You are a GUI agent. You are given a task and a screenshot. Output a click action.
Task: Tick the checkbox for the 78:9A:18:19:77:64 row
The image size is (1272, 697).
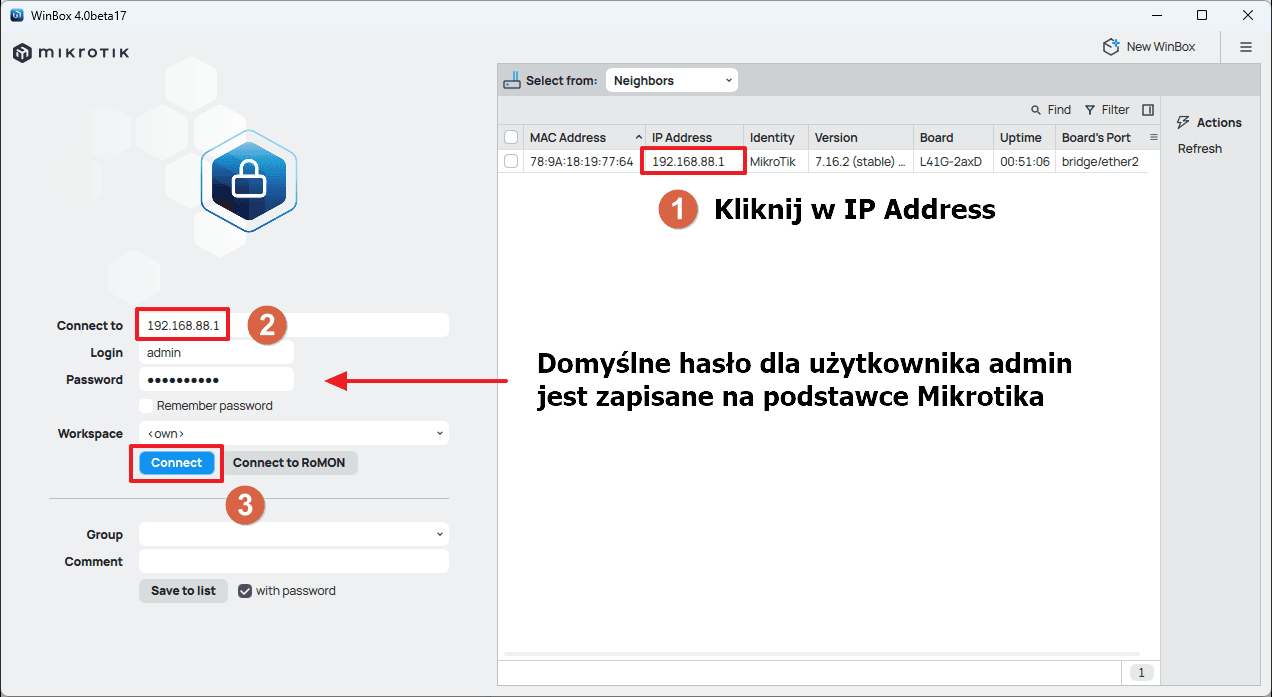[511, 161]
